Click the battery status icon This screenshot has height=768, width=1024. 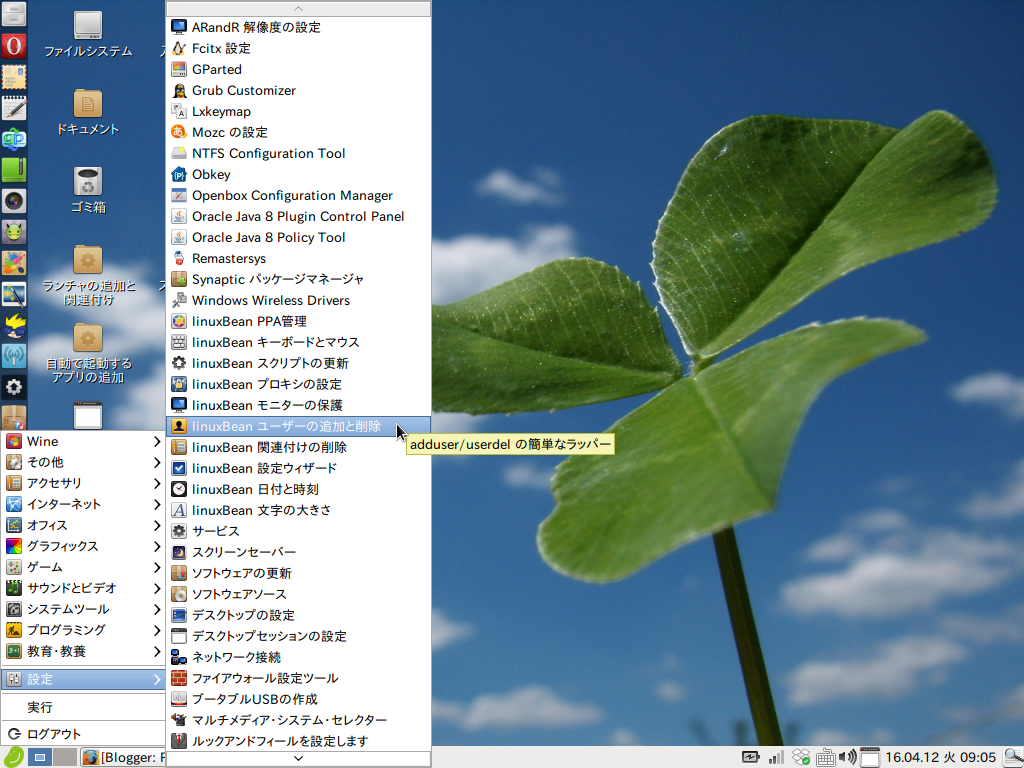point(751,757)
